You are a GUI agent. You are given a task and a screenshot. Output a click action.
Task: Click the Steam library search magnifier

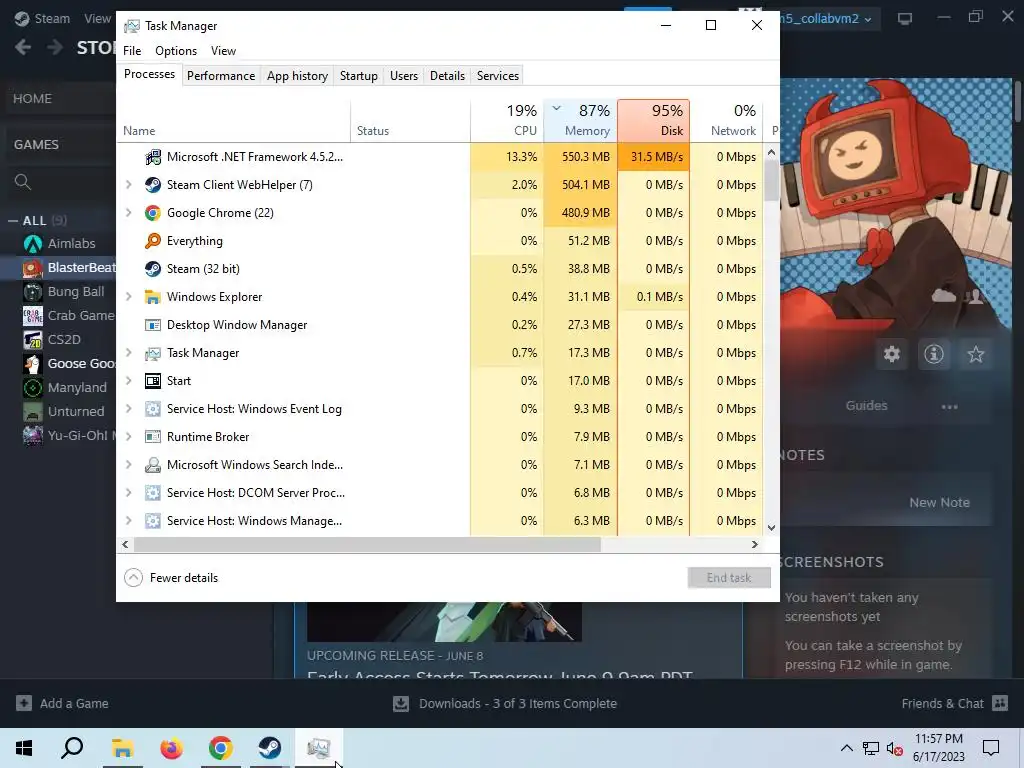point(23,182)
